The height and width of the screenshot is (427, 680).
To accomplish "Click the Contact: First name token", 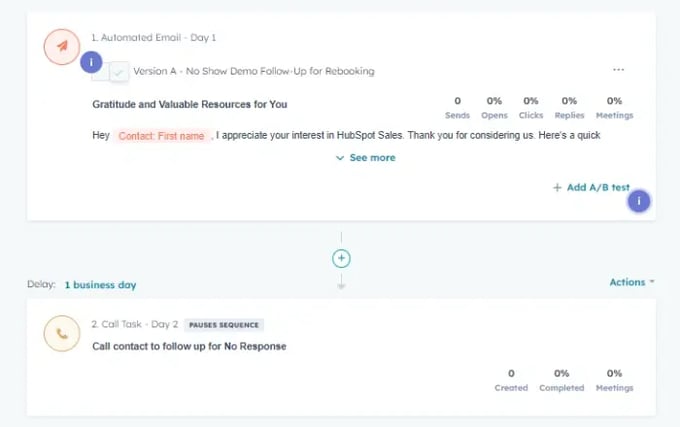I will [161, 136].
